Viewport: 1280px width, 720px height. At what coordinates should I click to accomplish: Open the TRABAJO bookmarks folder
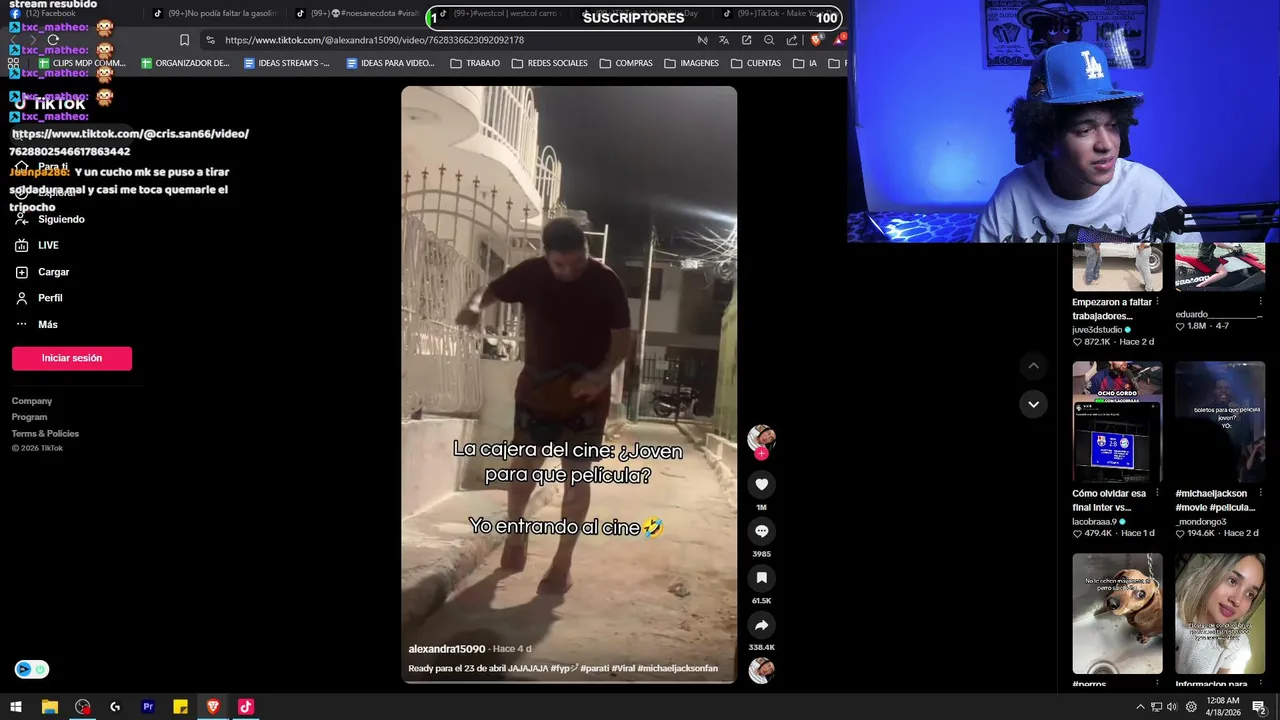[475, 63]
